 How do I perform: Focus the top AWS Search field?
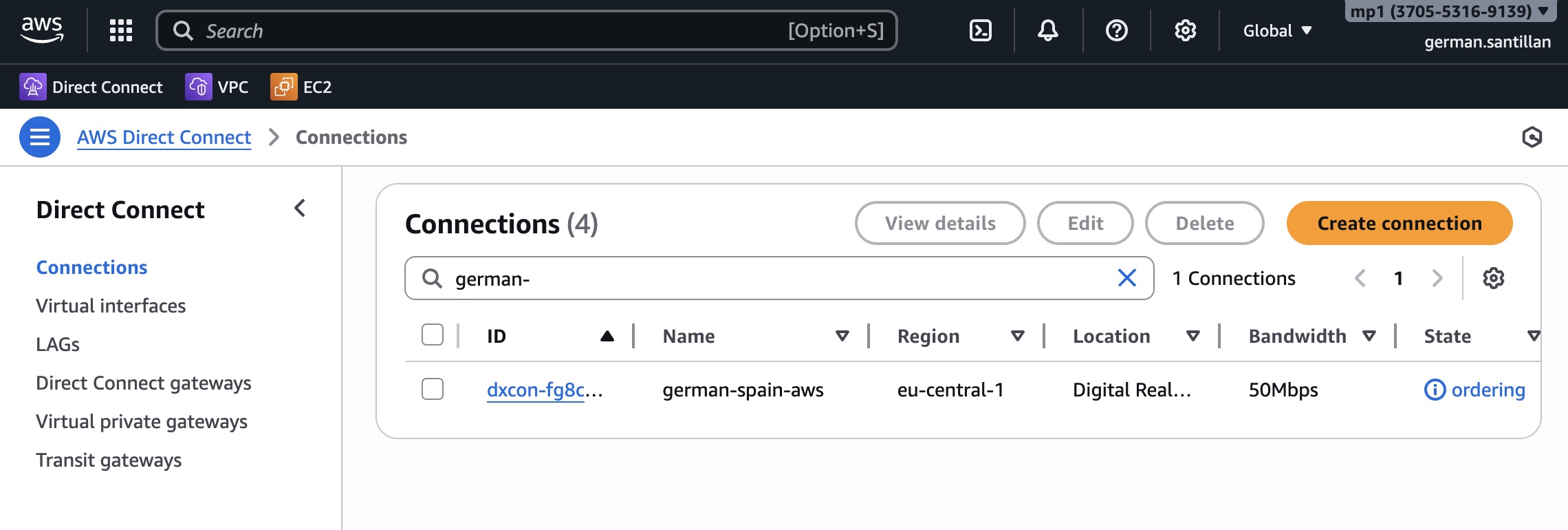pyautogui.click(x=527, y=30)
